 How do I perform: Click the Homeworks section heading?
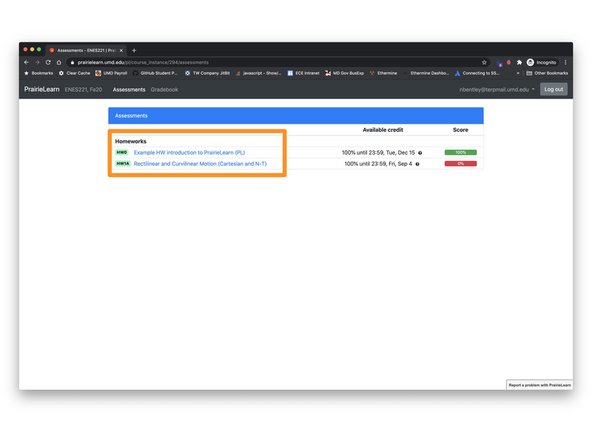pyautogui.click(x=131, y=141)
